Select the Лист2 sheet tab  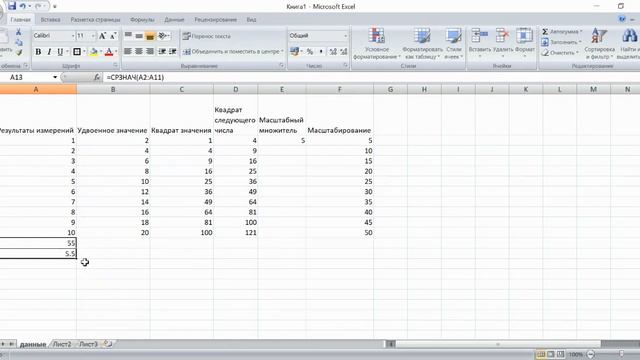(x=62, y=344)
